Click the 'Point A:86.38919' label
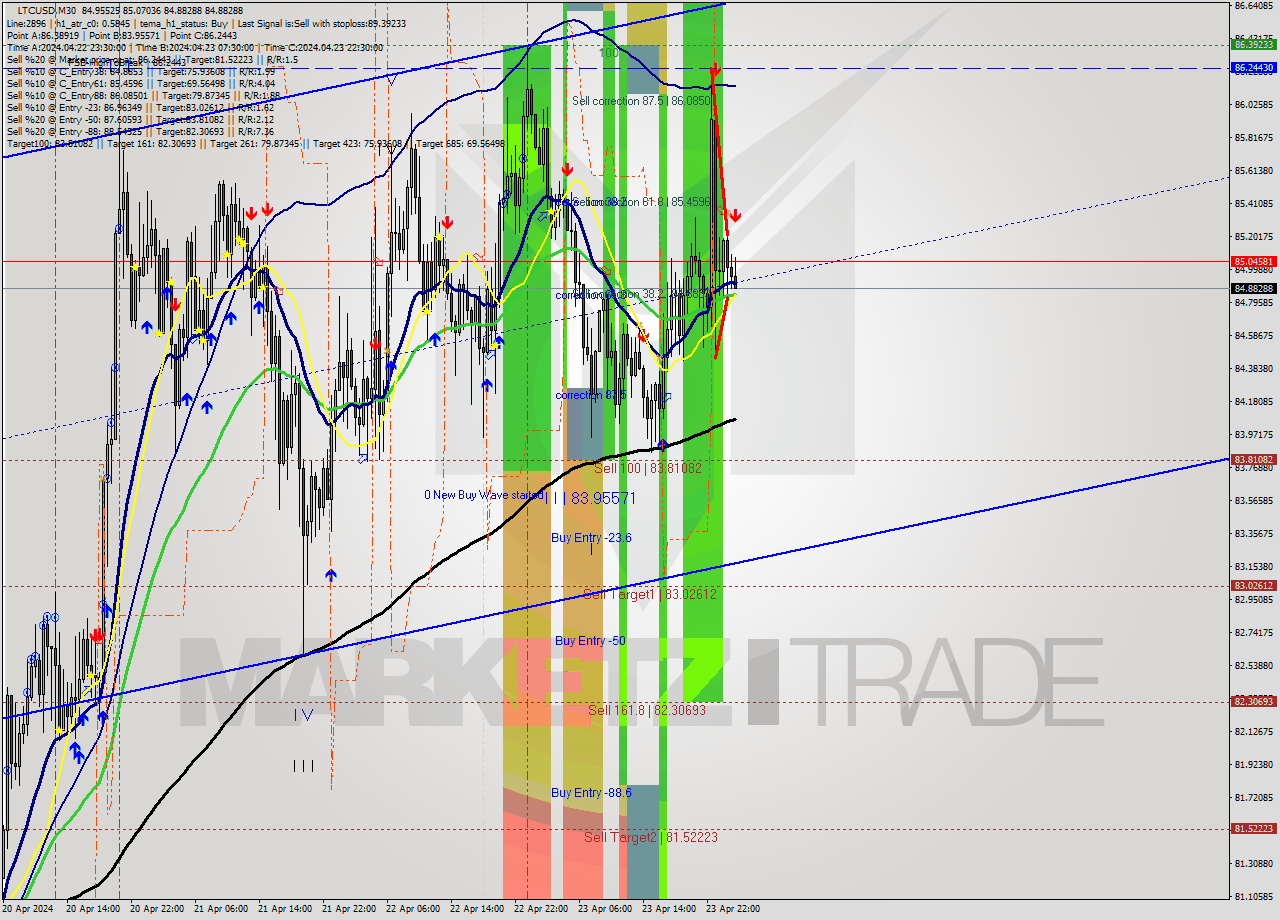The image size is (1280, 920). (43, 34)
